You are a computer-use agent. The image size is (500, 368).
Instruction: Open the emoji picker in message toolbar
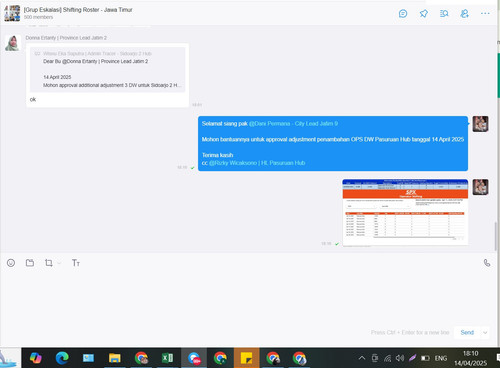pos(11,263)
